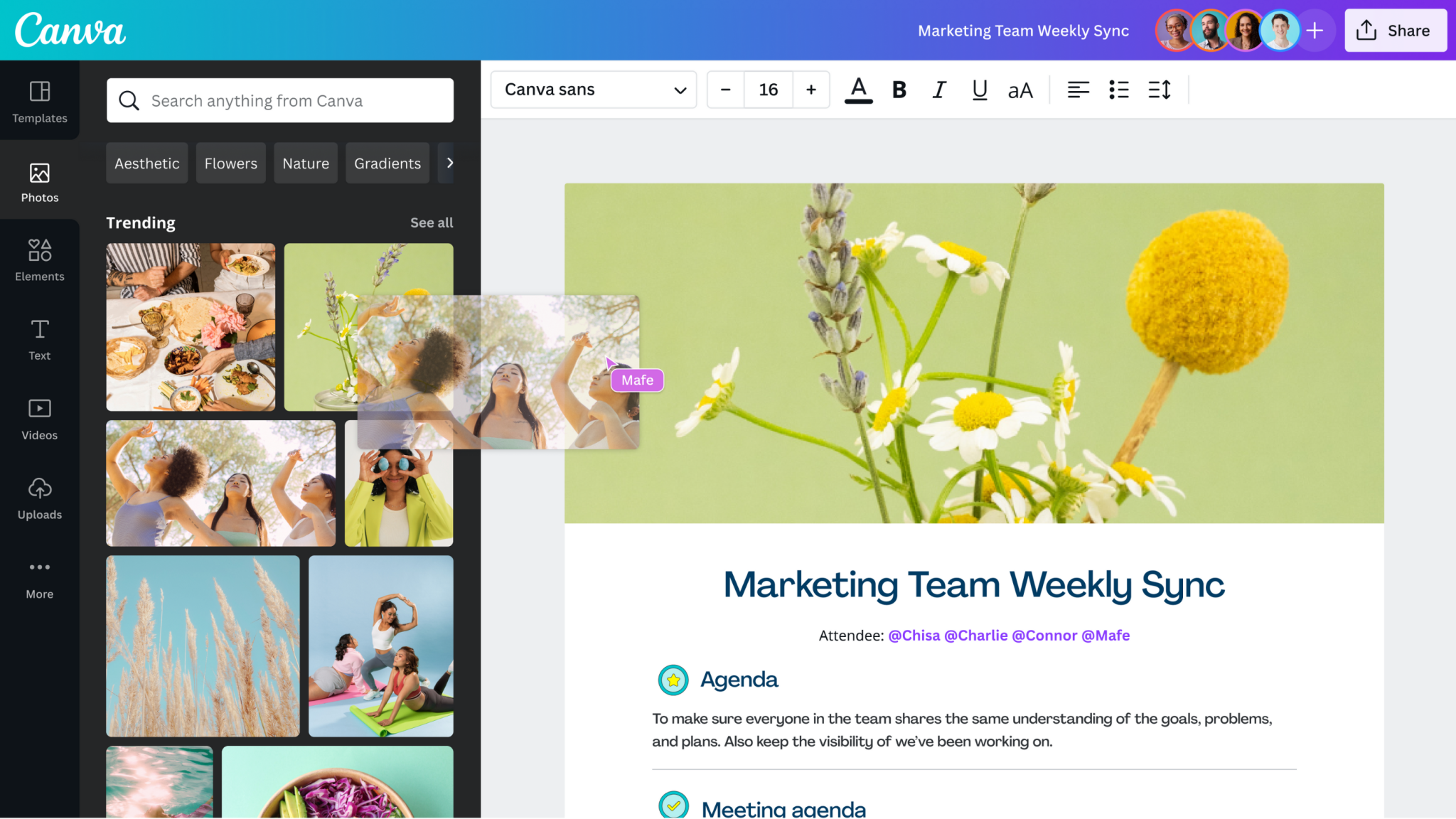This screenshot has width=1456, height=819.
Task: Click the search anything from Canva field
Action: [279, 100]
